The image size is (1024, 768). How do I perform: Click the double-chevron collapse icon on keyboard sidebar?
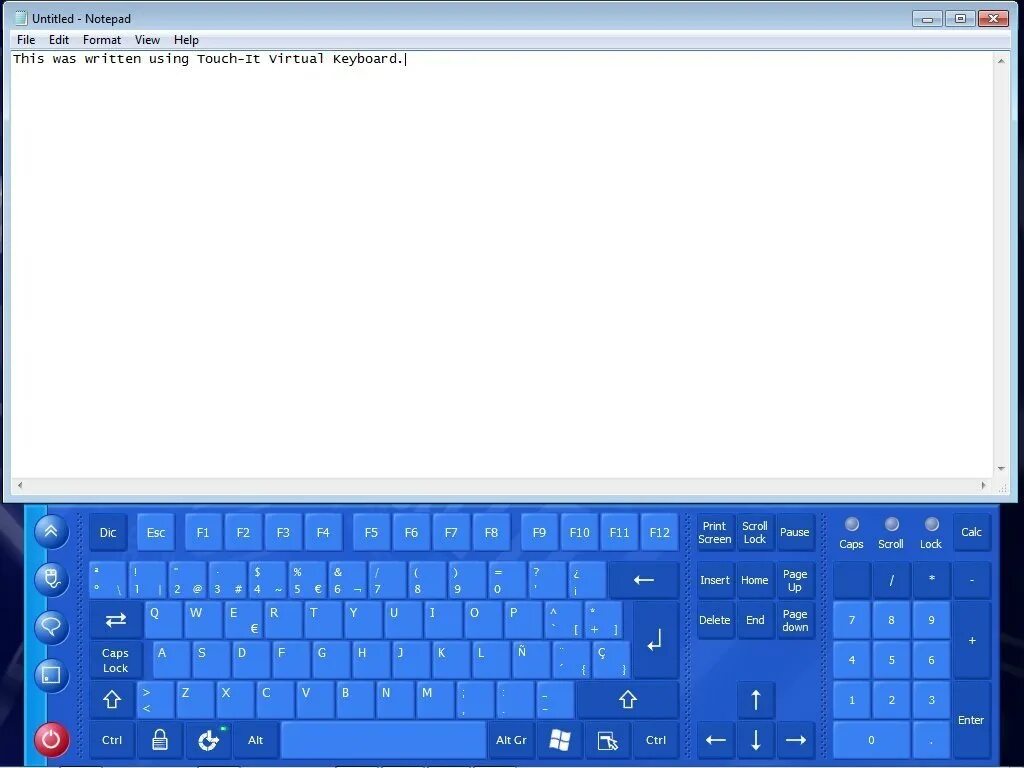[x=51, y=532]
